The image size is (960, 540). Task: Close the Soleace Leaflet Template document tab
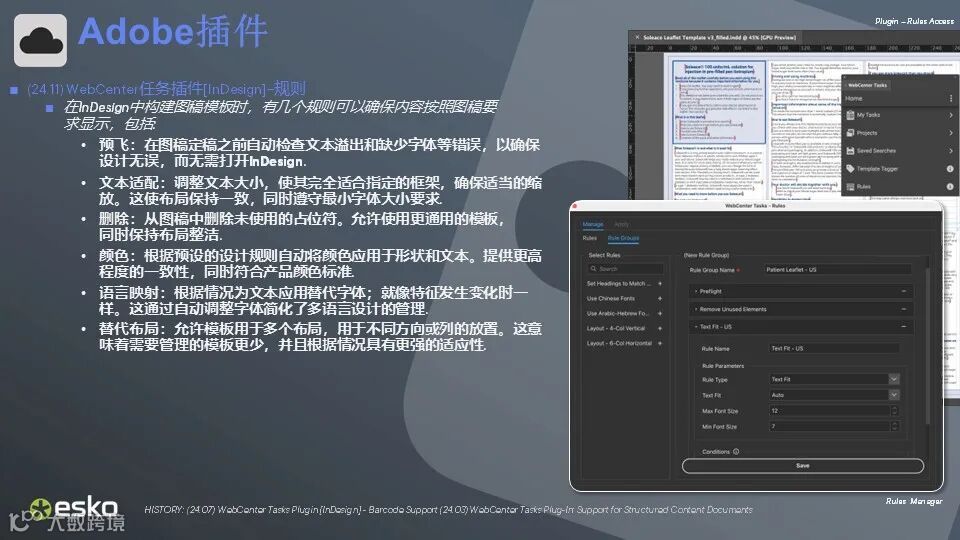(637, 37)
